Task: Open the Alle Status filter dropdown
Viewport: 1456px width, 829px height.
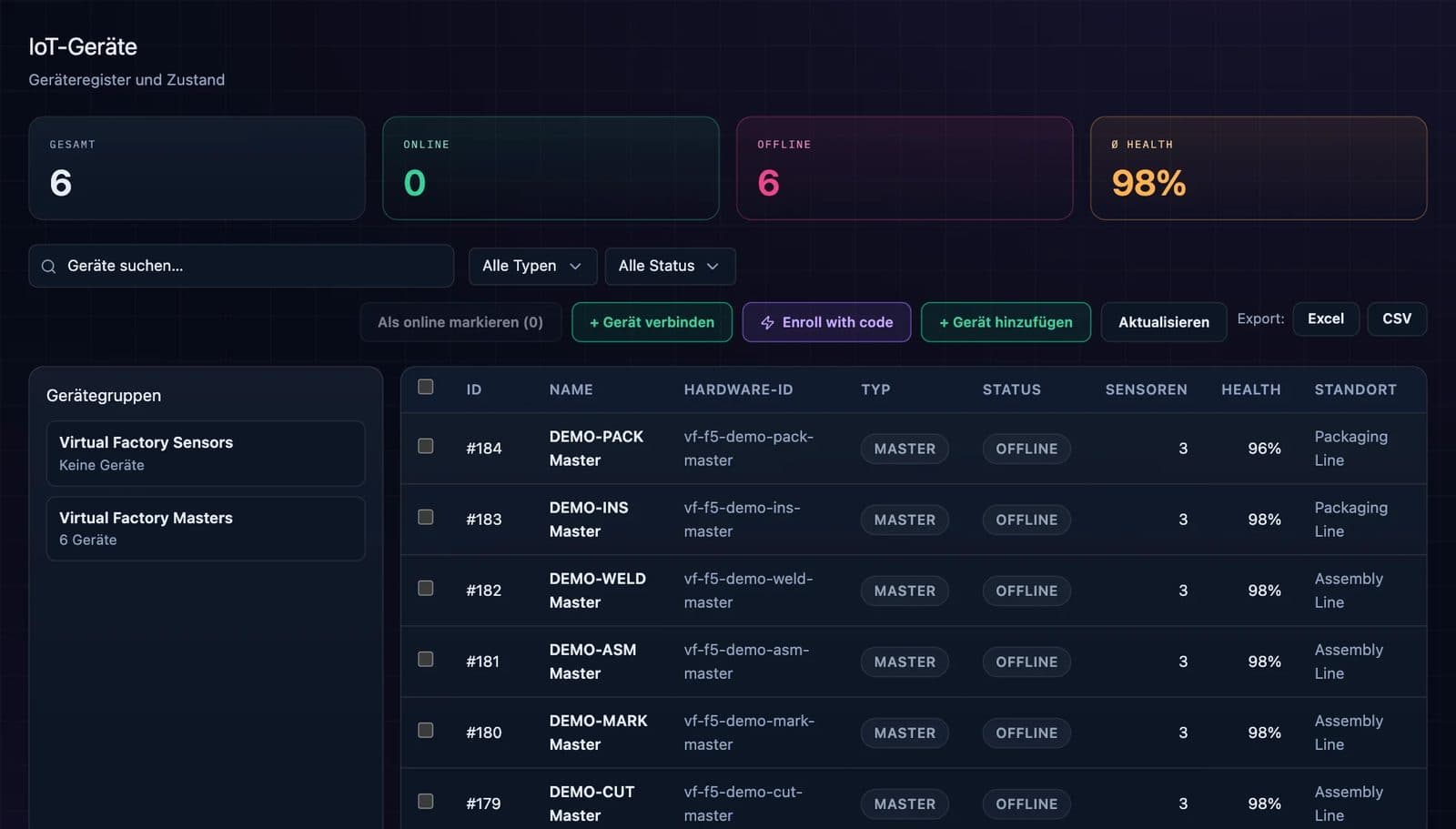Action: point(670,266)
